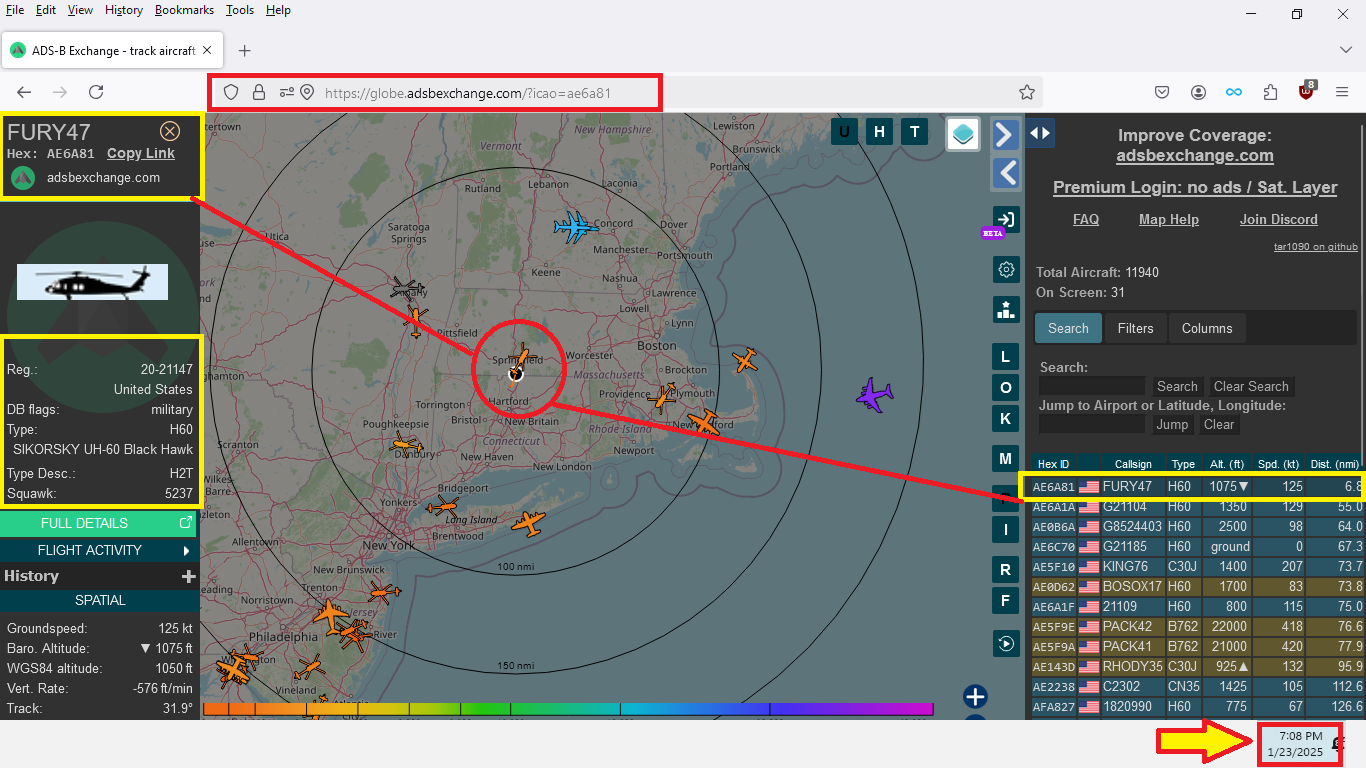This screenshot has height=768, width=1366.
Task: Toggle the R map button
Action: coord(1005,570)
